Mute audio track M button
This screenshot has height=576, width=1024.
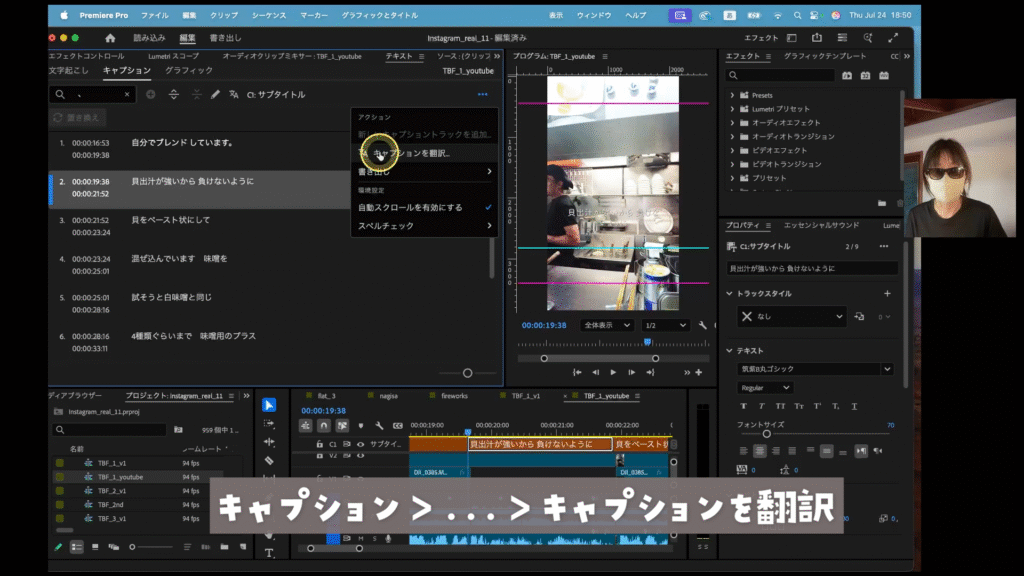coord(360,539)
